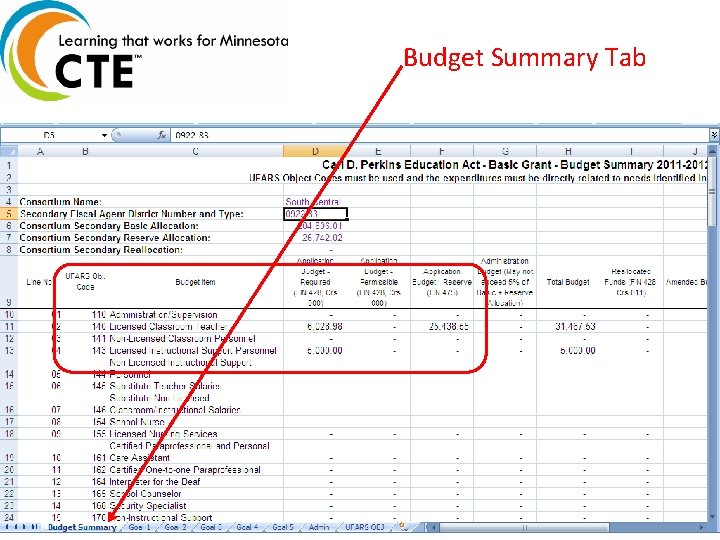
Task: Switch to the Goal 5 sheet tab
Action: tap(283, 527)
